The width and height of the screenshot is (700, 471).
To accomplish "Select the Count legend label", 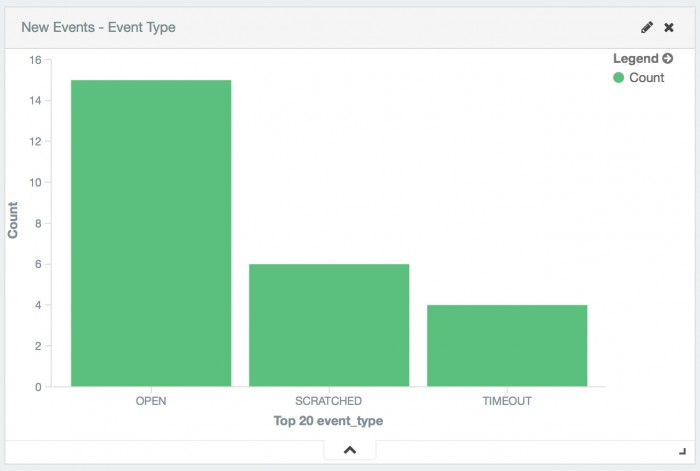I will [x=646, y=77].
